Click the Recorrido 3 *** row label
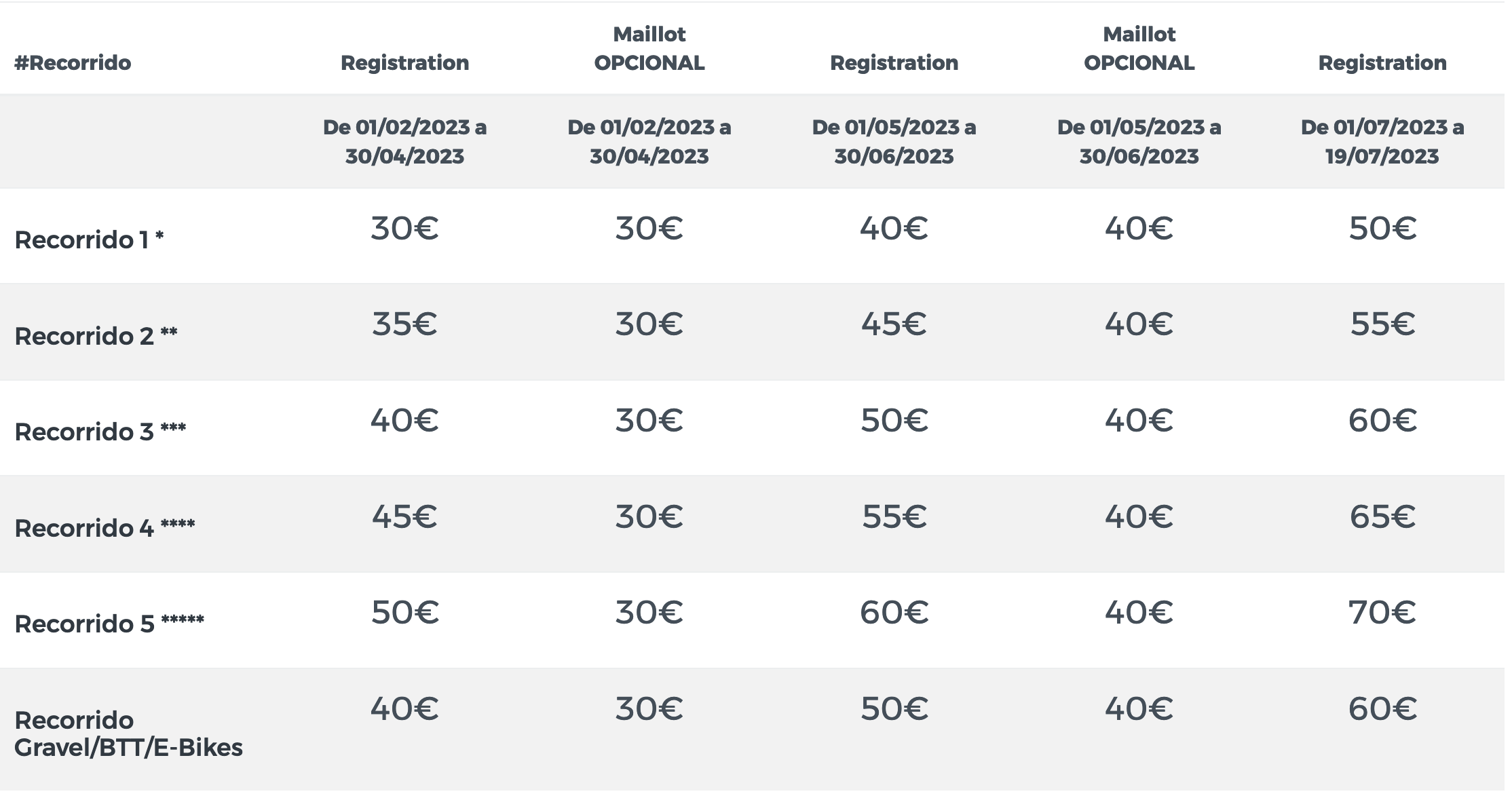This screenshot has width=1512, height=798. (100, 432)
